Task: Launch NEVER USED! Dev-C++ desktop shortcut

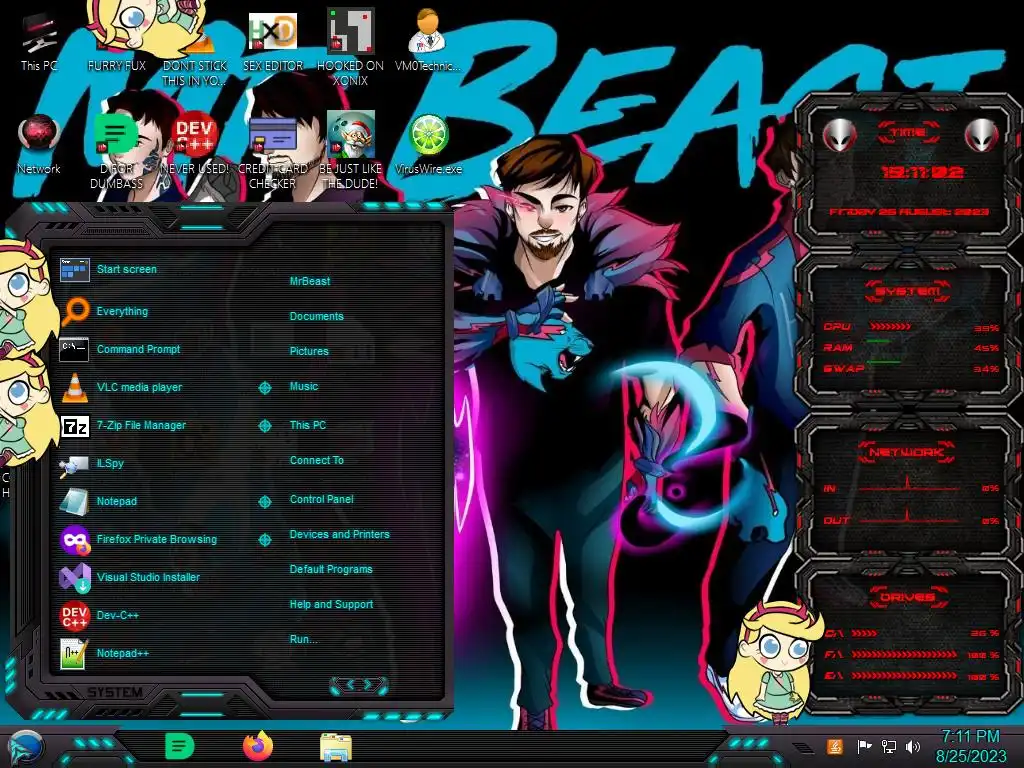Action: point(195,144)
